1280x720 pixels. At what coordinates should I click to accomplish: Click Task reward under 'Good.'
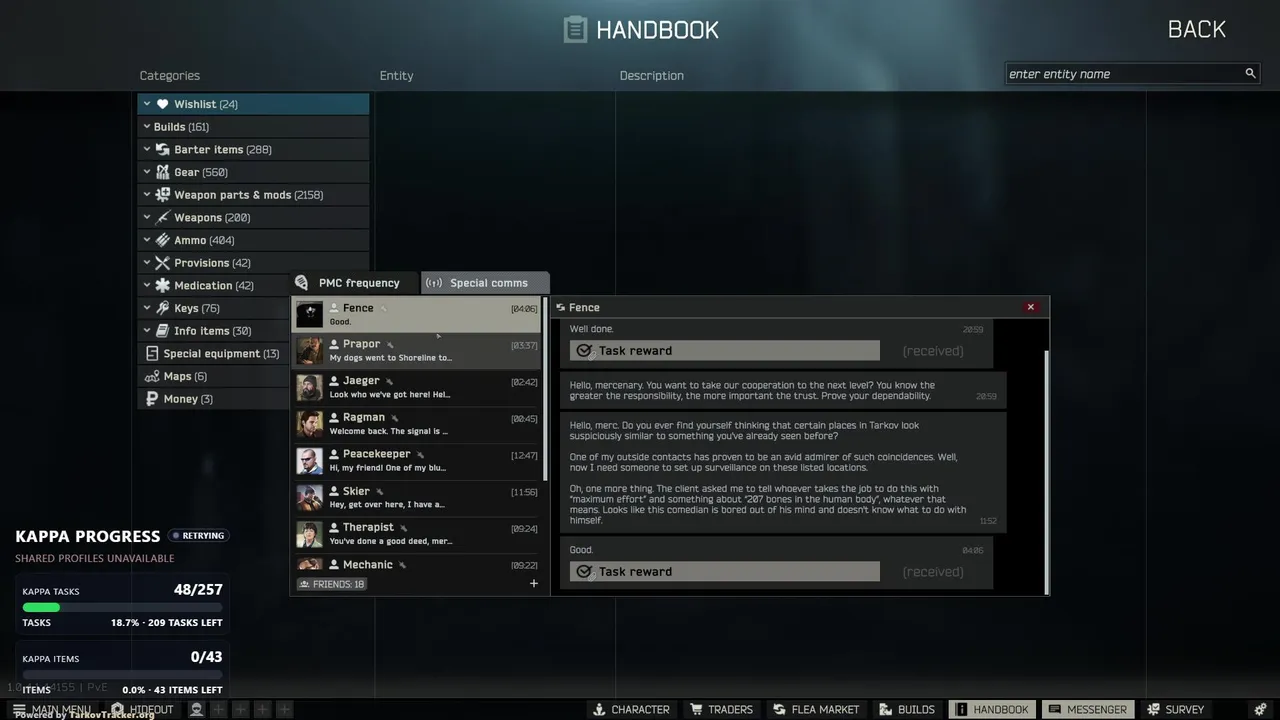[x=725, y=572]
